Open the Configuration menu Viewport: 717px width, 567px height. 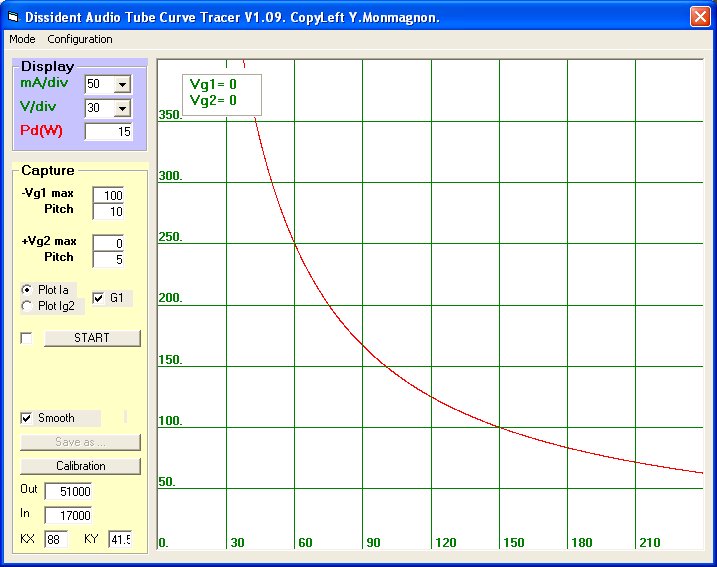[x=80, y=39]
